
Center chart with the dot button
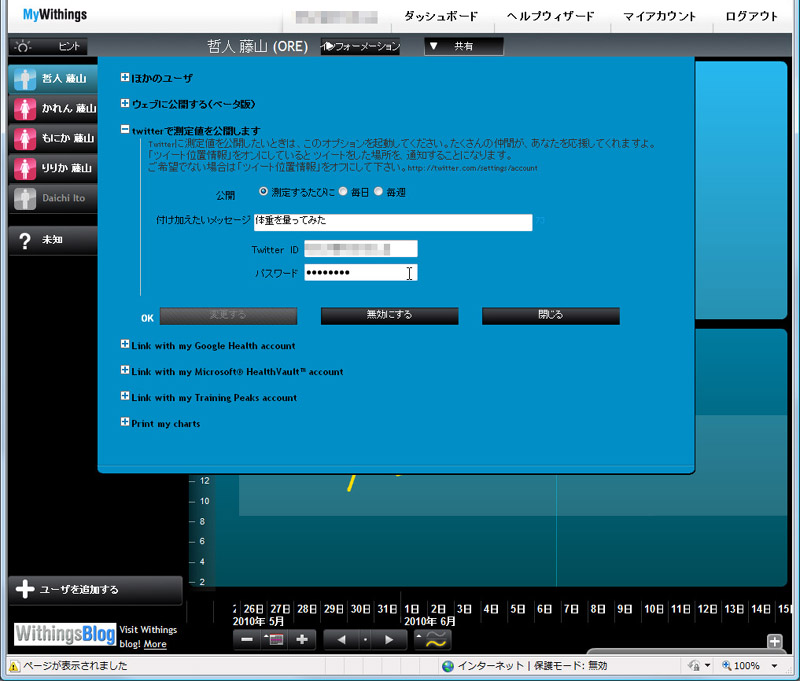365,640
